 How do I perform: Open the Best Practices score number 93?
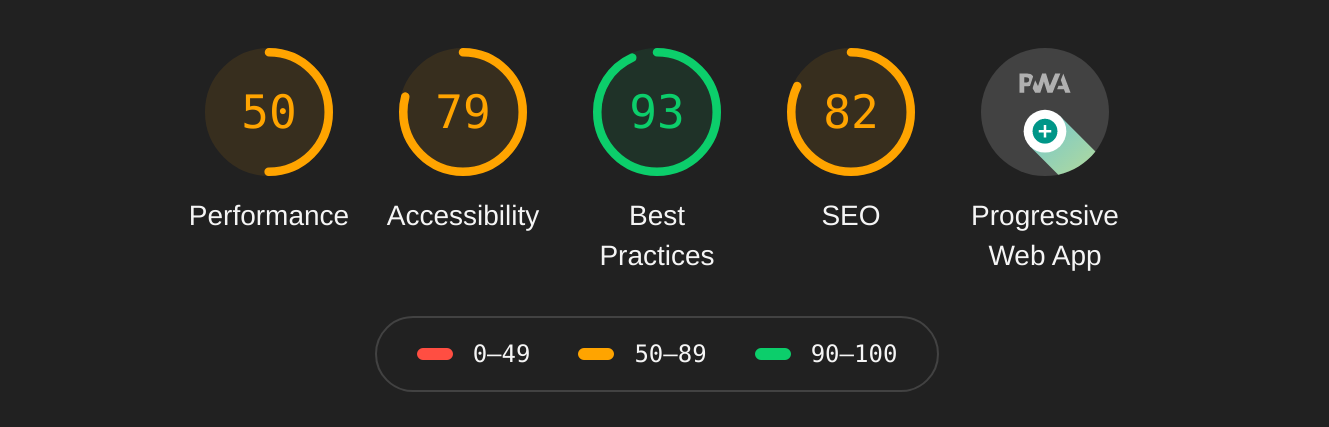click(657, 112)
